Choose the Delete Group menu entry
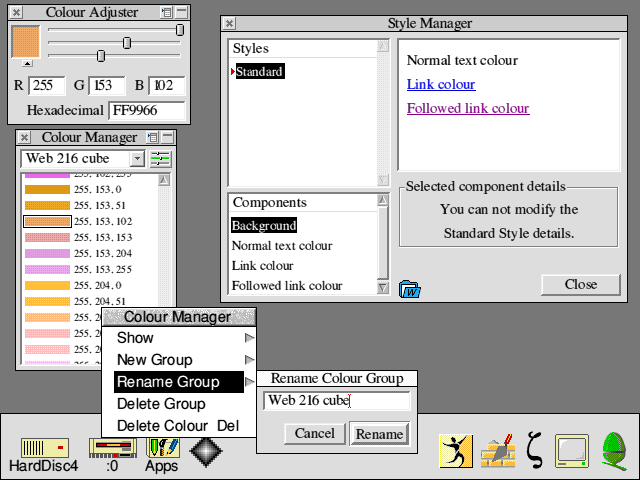640x480 pixels. pos(179,404)
